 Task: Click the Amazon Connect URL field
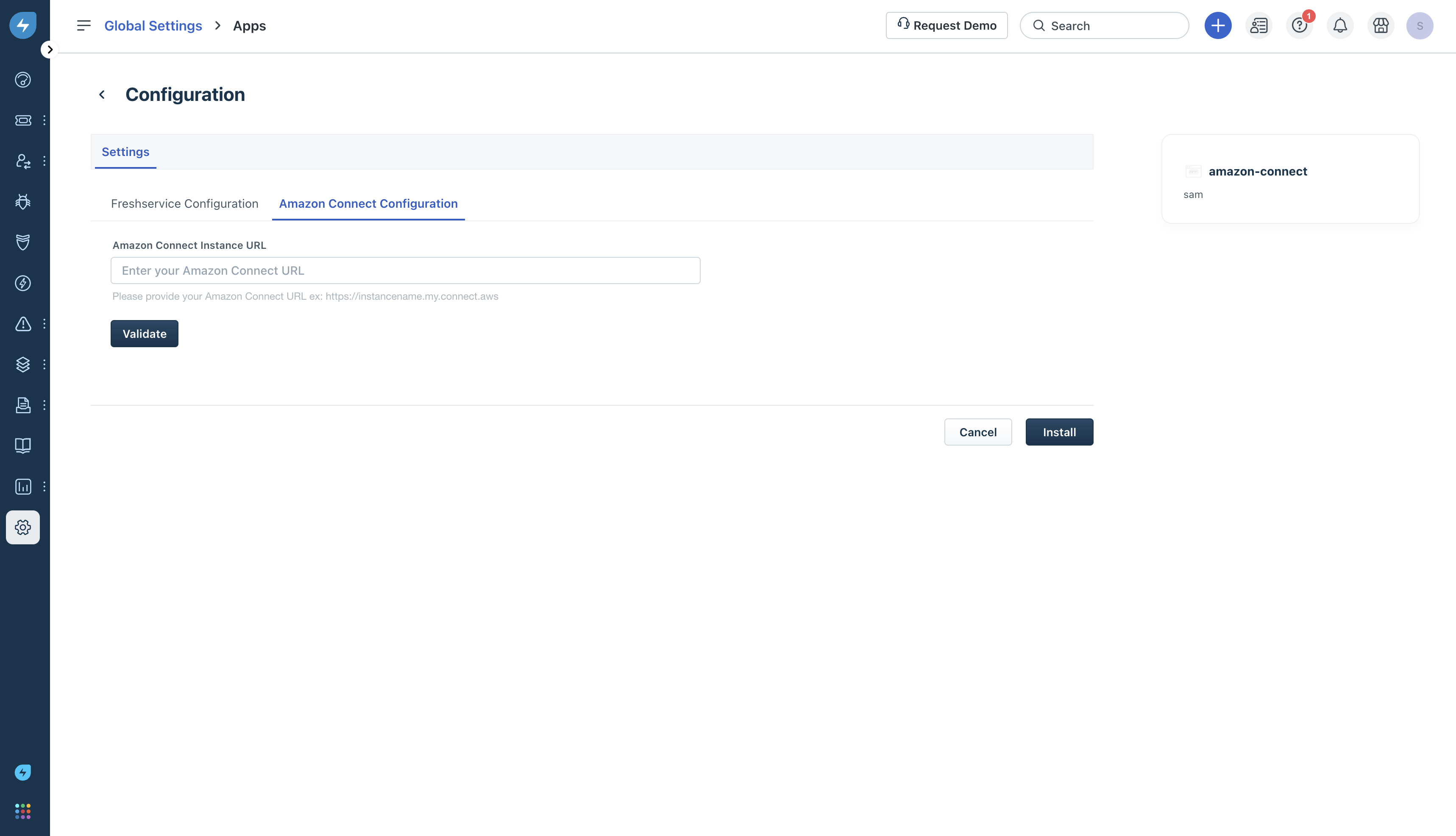[405, 270]
